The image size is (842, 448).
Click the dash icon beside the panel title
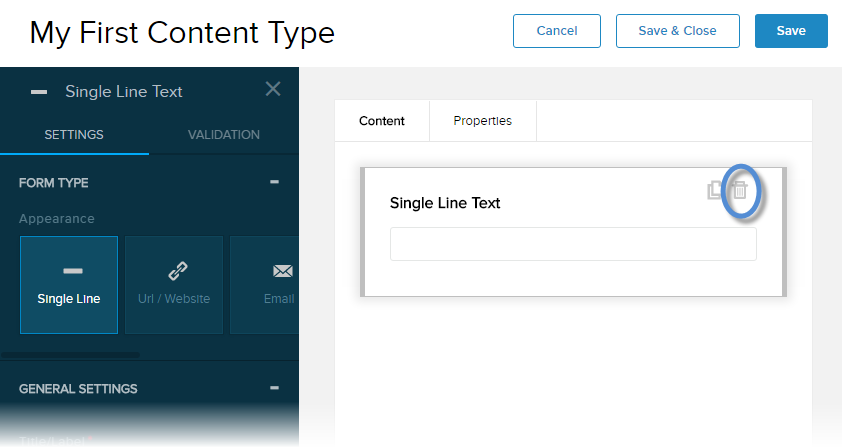pyautogui.click(x=39, y=92)
